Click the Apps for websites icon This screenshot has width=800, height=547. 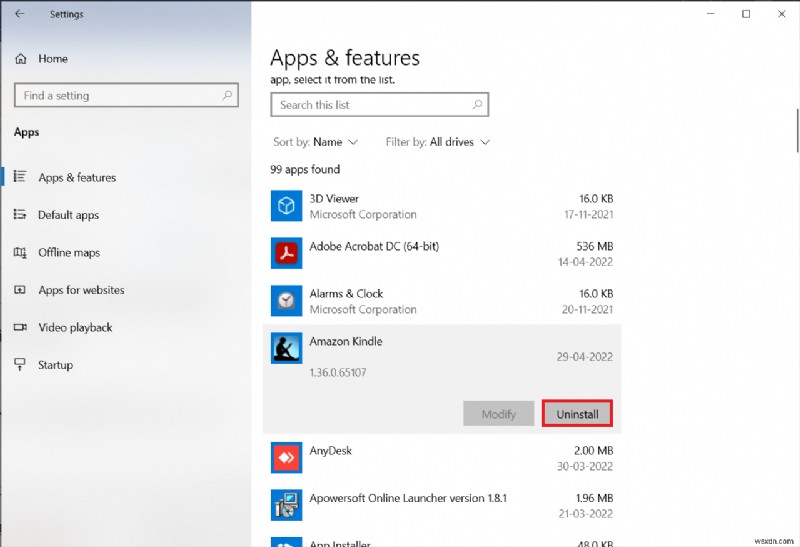click(20, 290)
